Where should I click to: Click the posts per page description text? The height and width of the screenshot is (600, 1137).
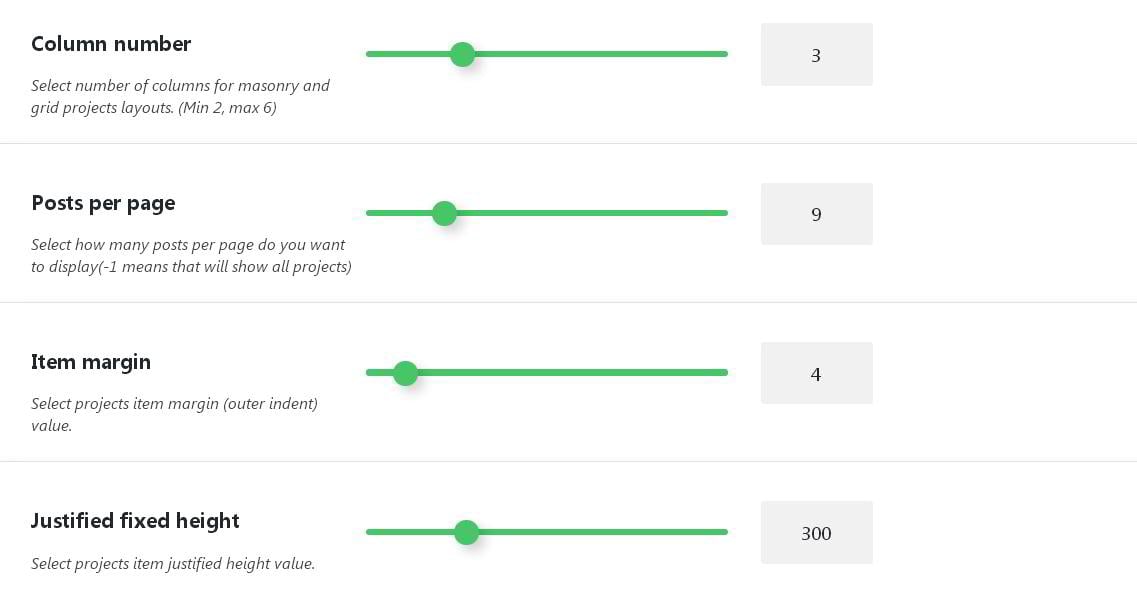pos(190,255)
